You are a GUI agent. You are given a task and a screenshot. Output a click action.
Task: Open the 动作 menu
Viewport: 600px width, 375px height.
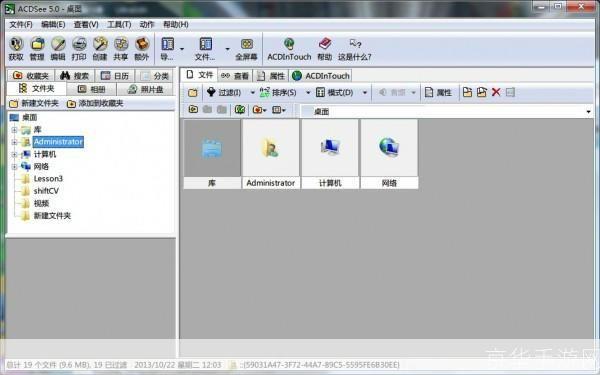(147, 24)
